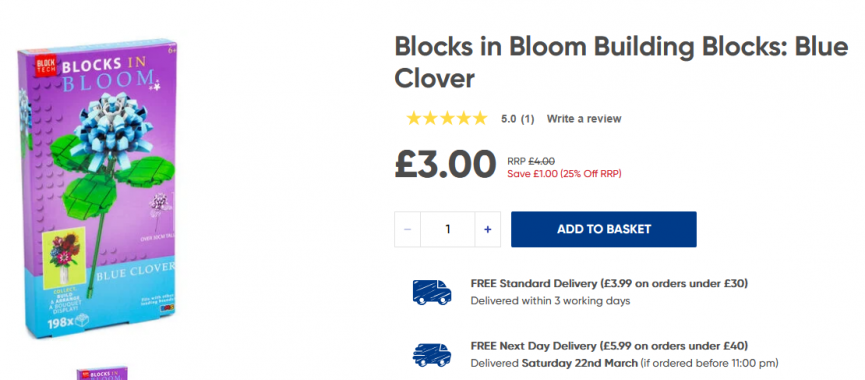The image size is (865, 380).
Task: Click the 5.0 rating score
Action: click(x=508, y=119)
